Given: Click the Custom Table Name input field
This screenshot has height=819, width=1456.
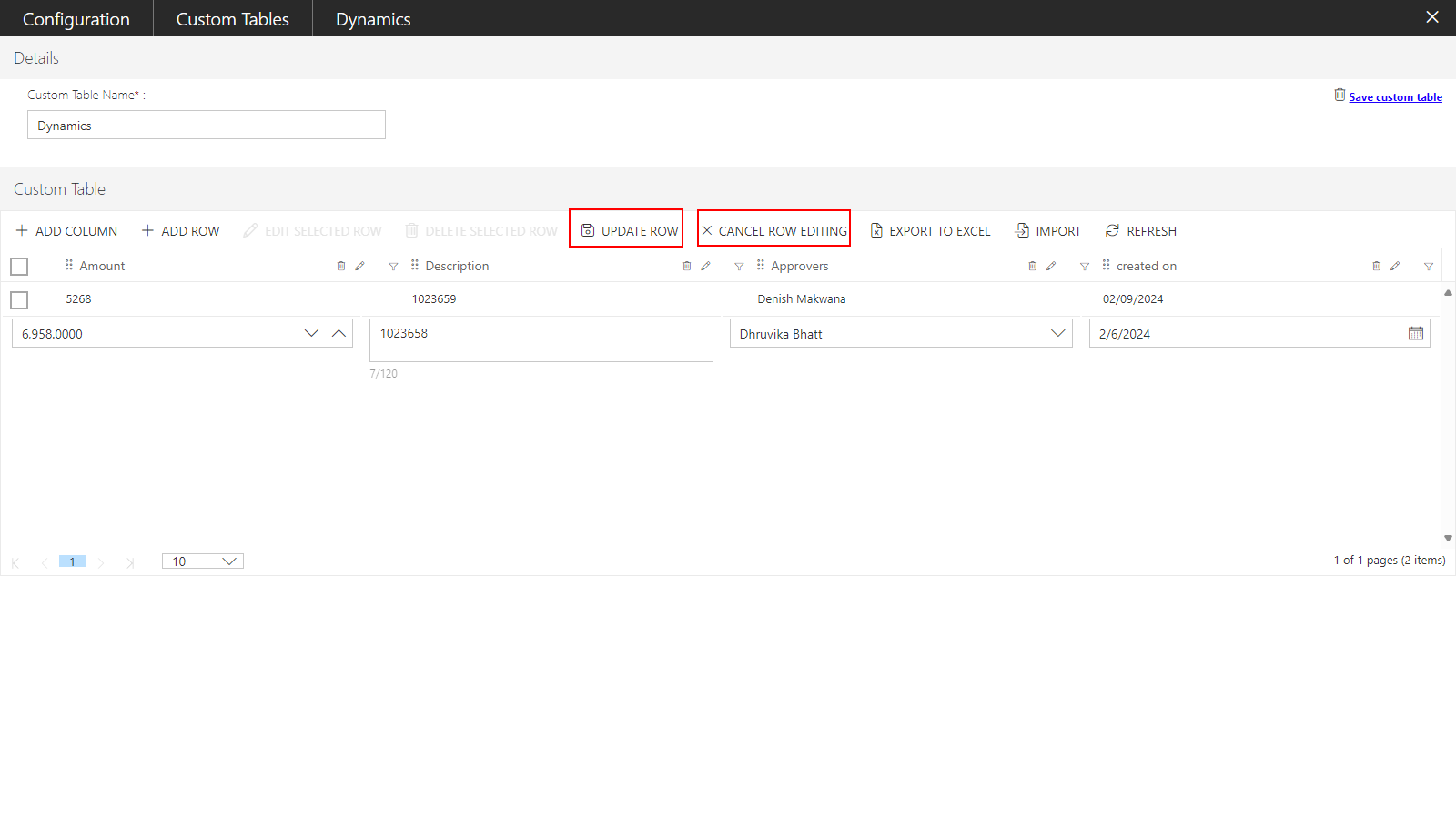Looking at the screenshot, I should [x=207, y=125].
